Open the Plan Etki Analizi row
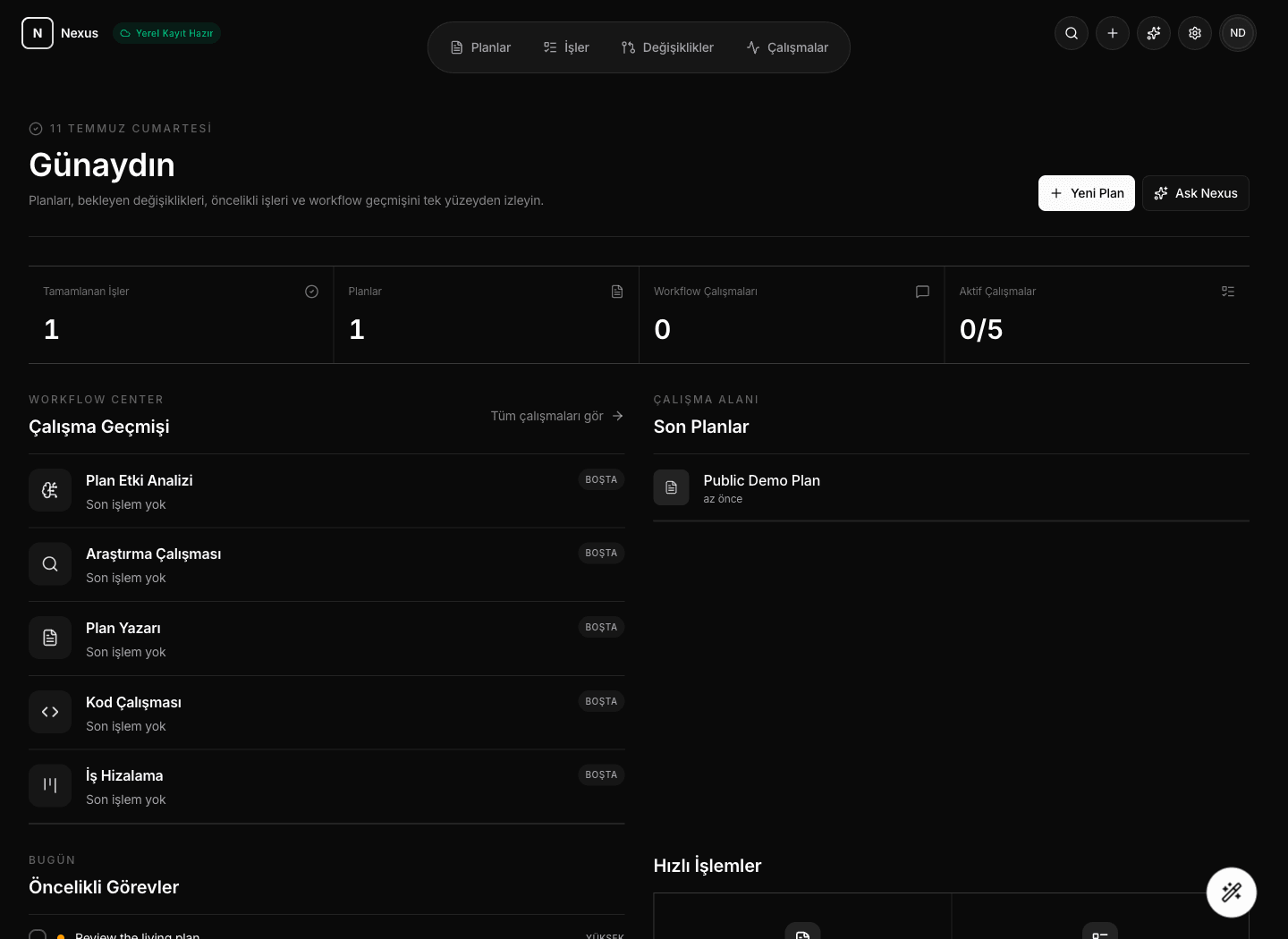The height and width of the screenshot is (939, 1288). (326, 491)
